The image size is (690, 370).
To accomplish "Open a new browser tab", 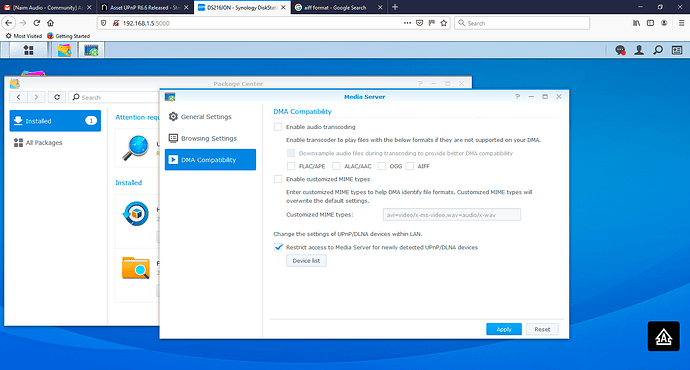I will [x=395, y=7].
